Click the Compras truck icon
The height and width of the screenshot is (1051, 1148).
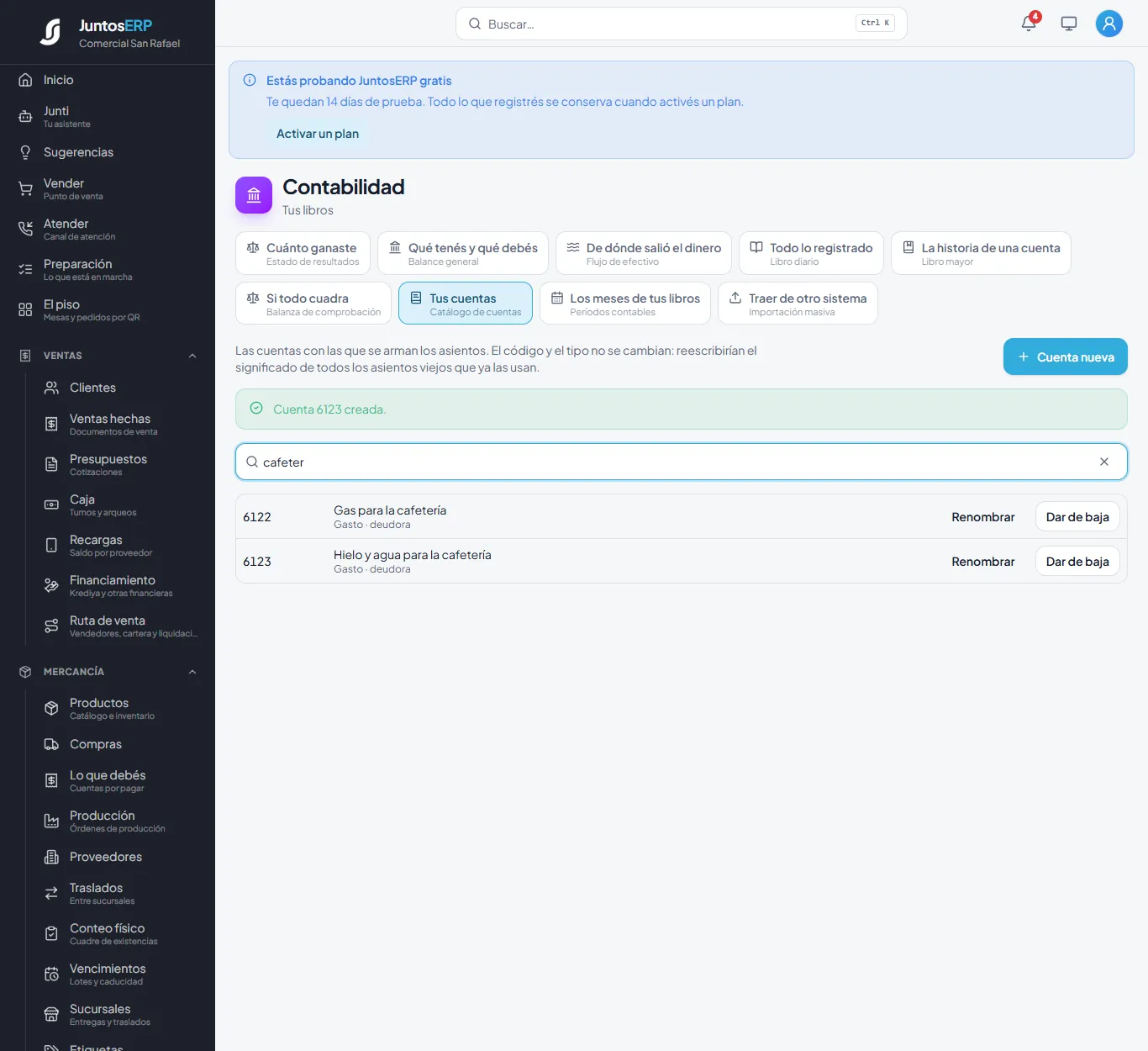(51, 744)
